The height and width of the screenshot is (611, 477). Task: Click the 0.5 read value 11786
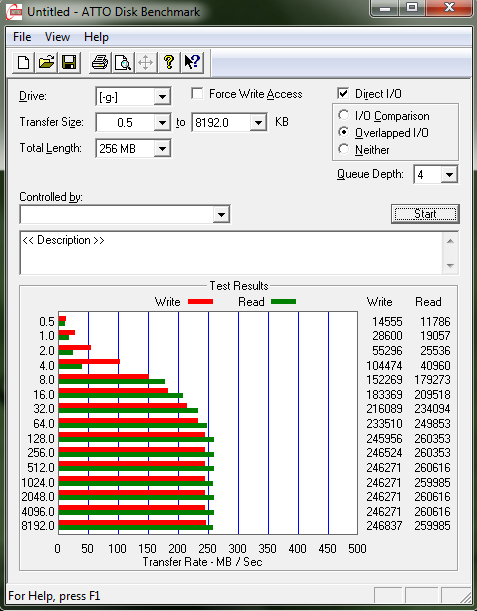tap(435, 321)
